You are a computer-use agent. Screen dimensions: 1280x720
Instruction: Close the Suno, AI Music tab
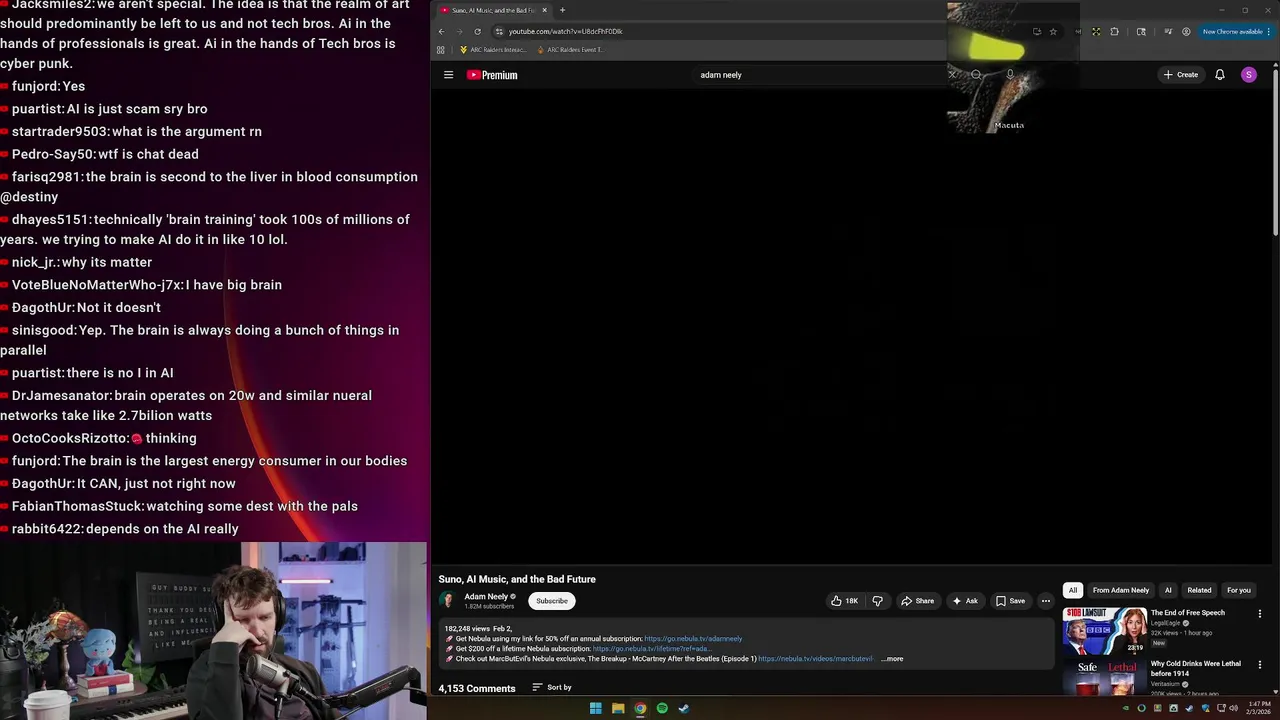click(x=544, y=10)
